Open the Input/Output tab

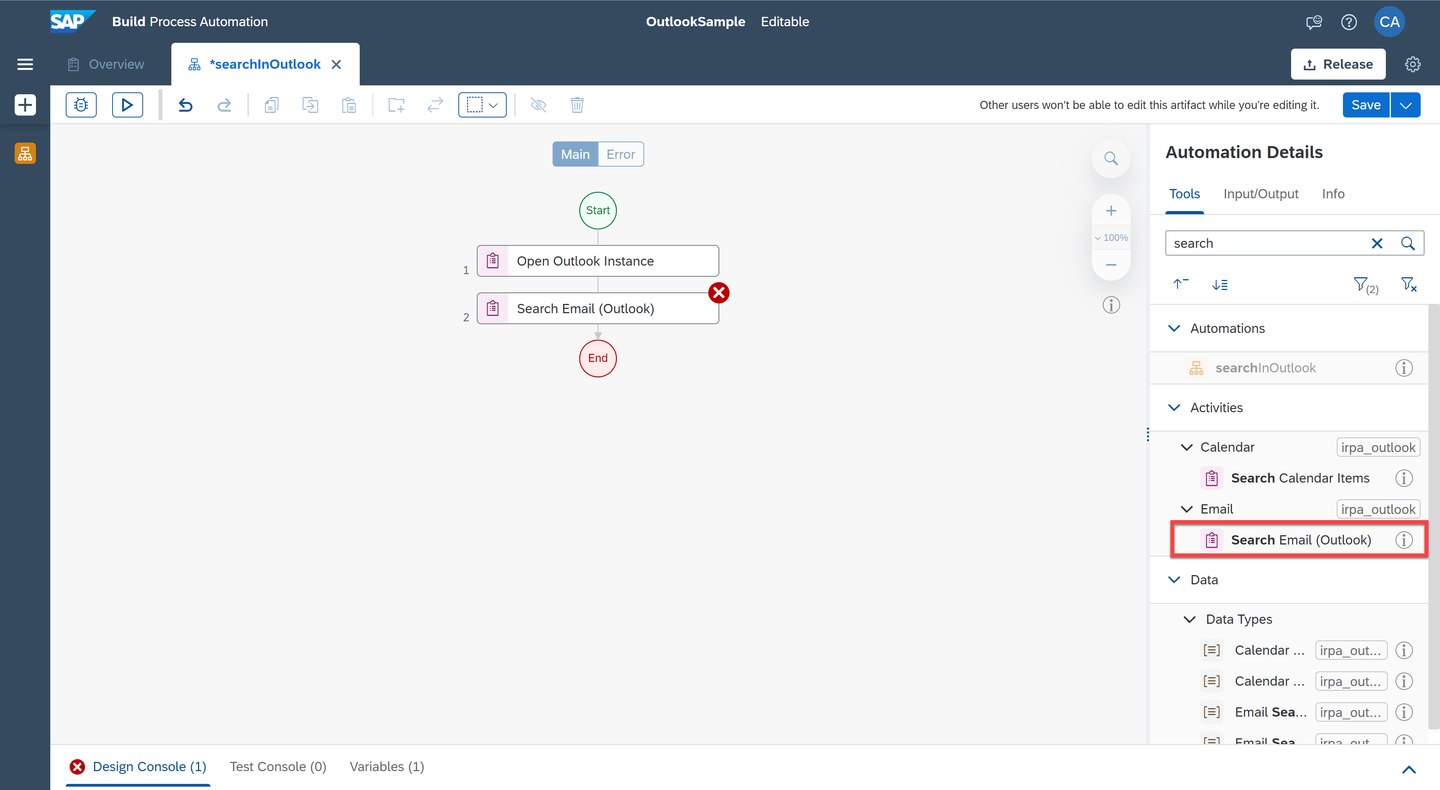(x=1261, y=194)
